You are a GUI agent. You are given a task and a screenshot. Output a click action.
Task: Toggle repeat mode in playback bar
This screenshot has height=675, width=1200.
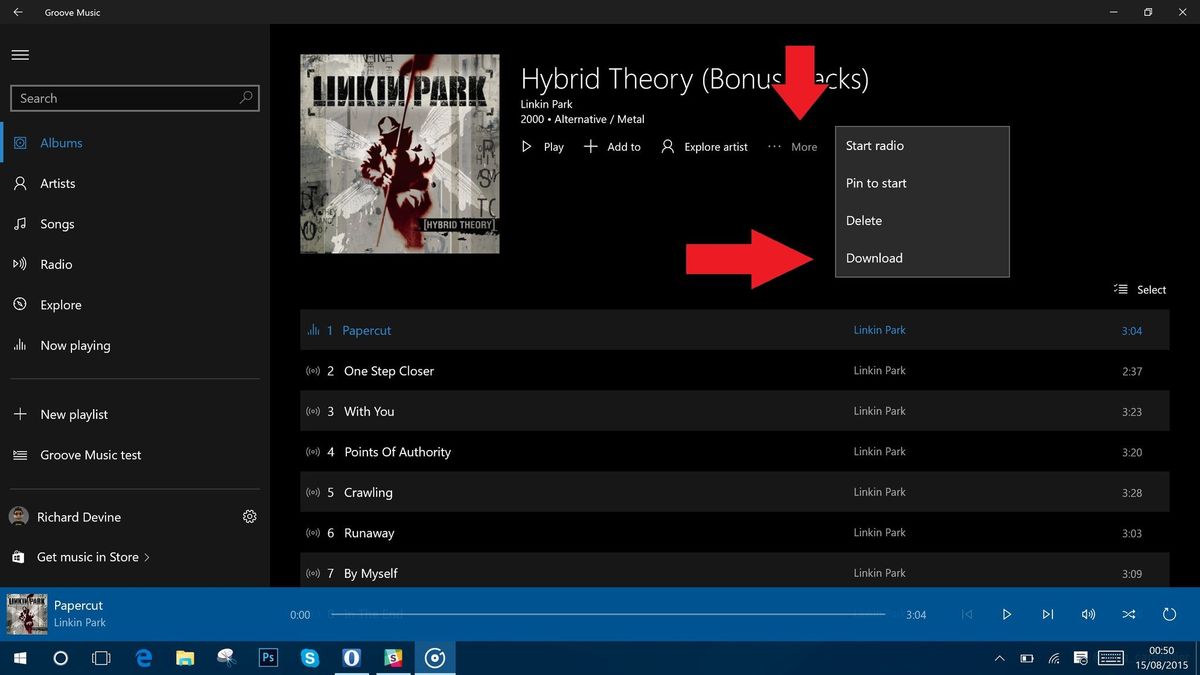point(1169,614)
